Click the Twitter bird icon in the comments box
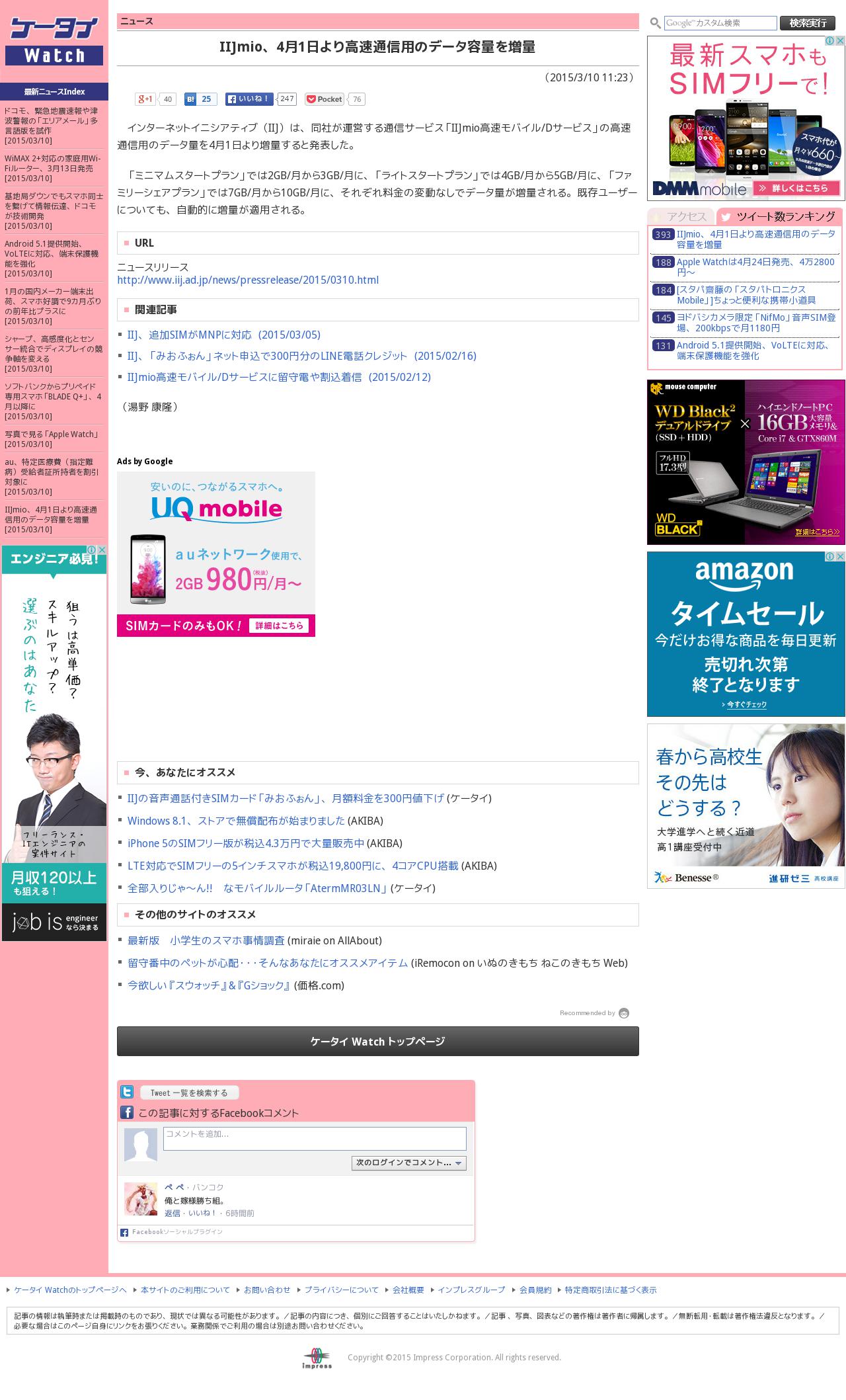Image resolution: width=846 pixels, height=1400 pixels. (127, 1092)
